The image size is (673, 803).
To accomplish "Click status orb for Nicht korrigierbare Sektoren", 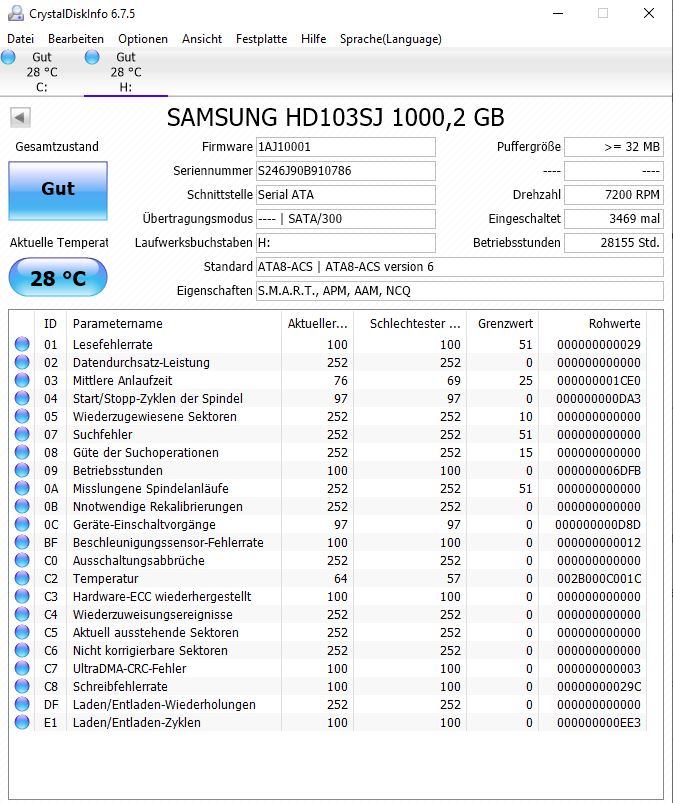I will (22, 650).
